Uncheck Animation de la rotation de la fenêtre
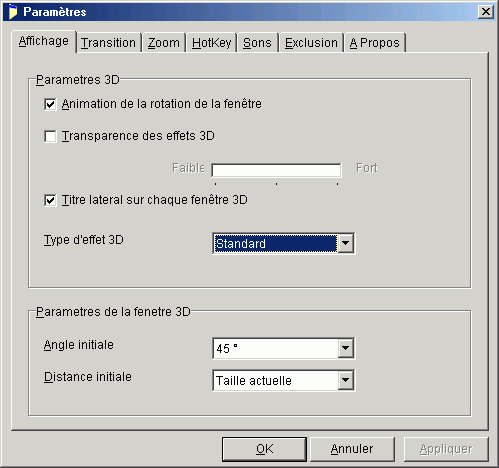 [x=50, y=104]
